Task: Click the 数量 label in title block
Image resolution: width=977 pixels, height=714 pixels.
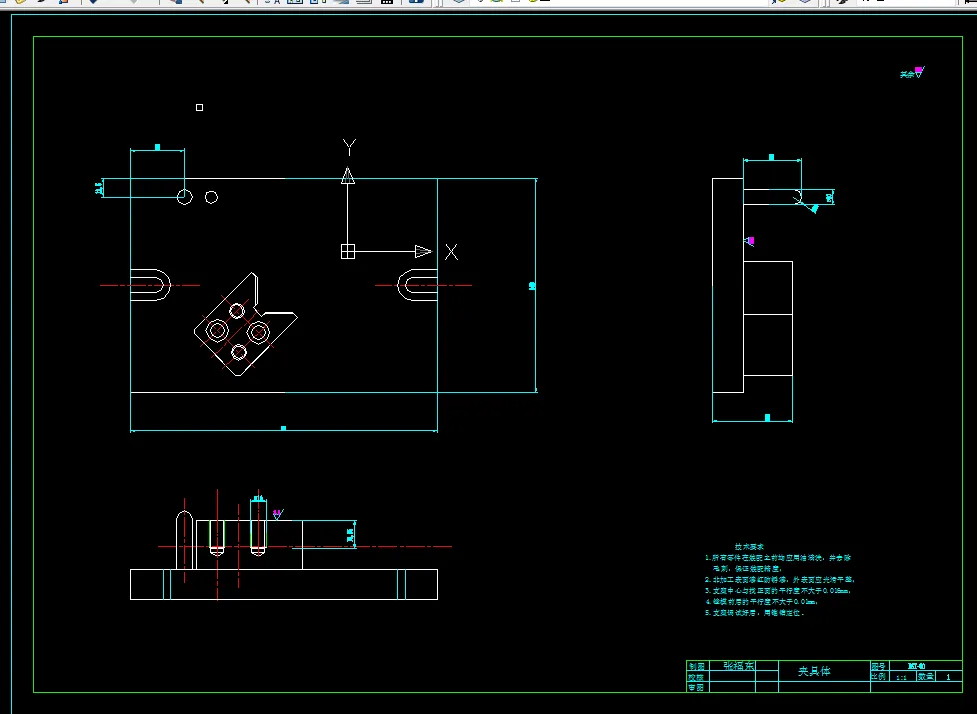Action: pyautogui.click(x=926, y=677)
